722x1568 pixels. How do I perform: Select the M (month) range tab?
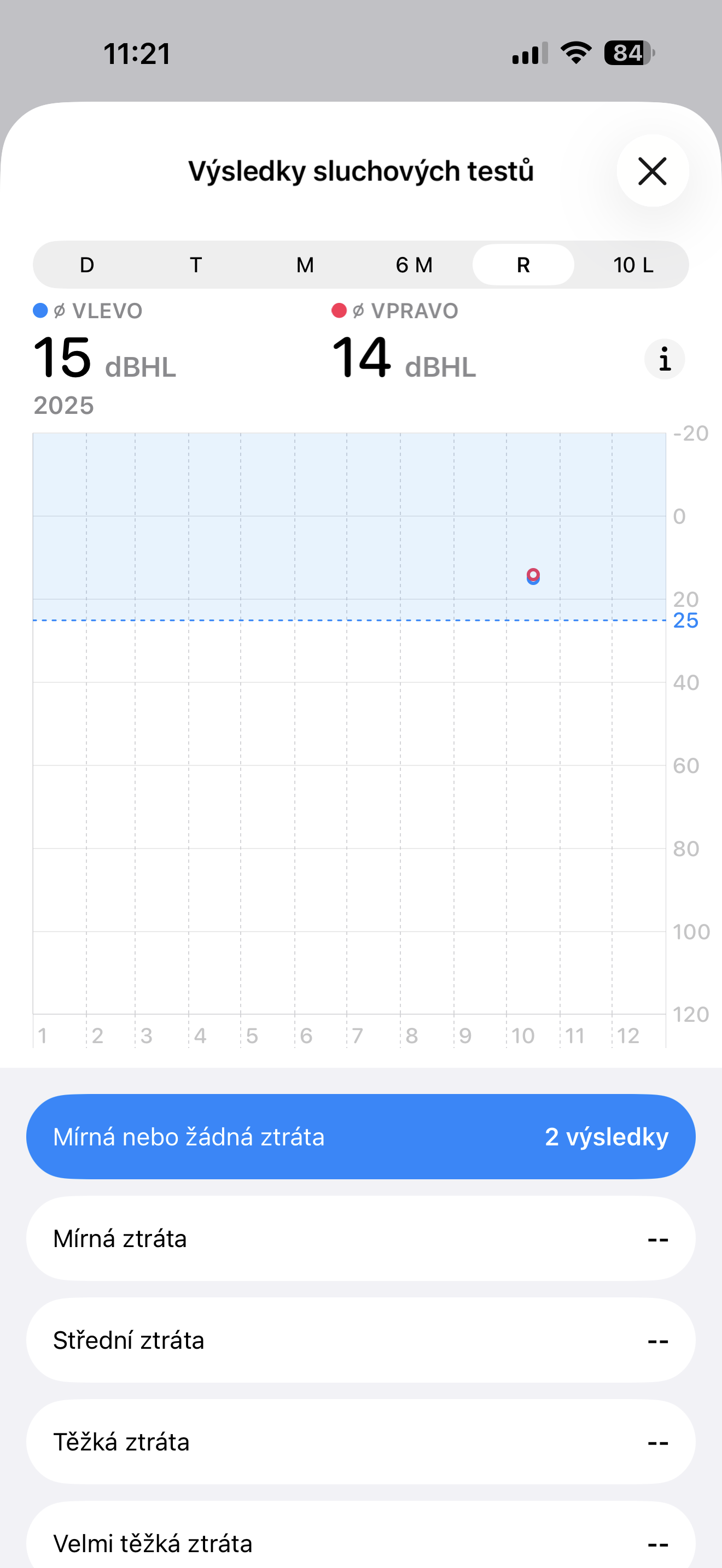305,265
